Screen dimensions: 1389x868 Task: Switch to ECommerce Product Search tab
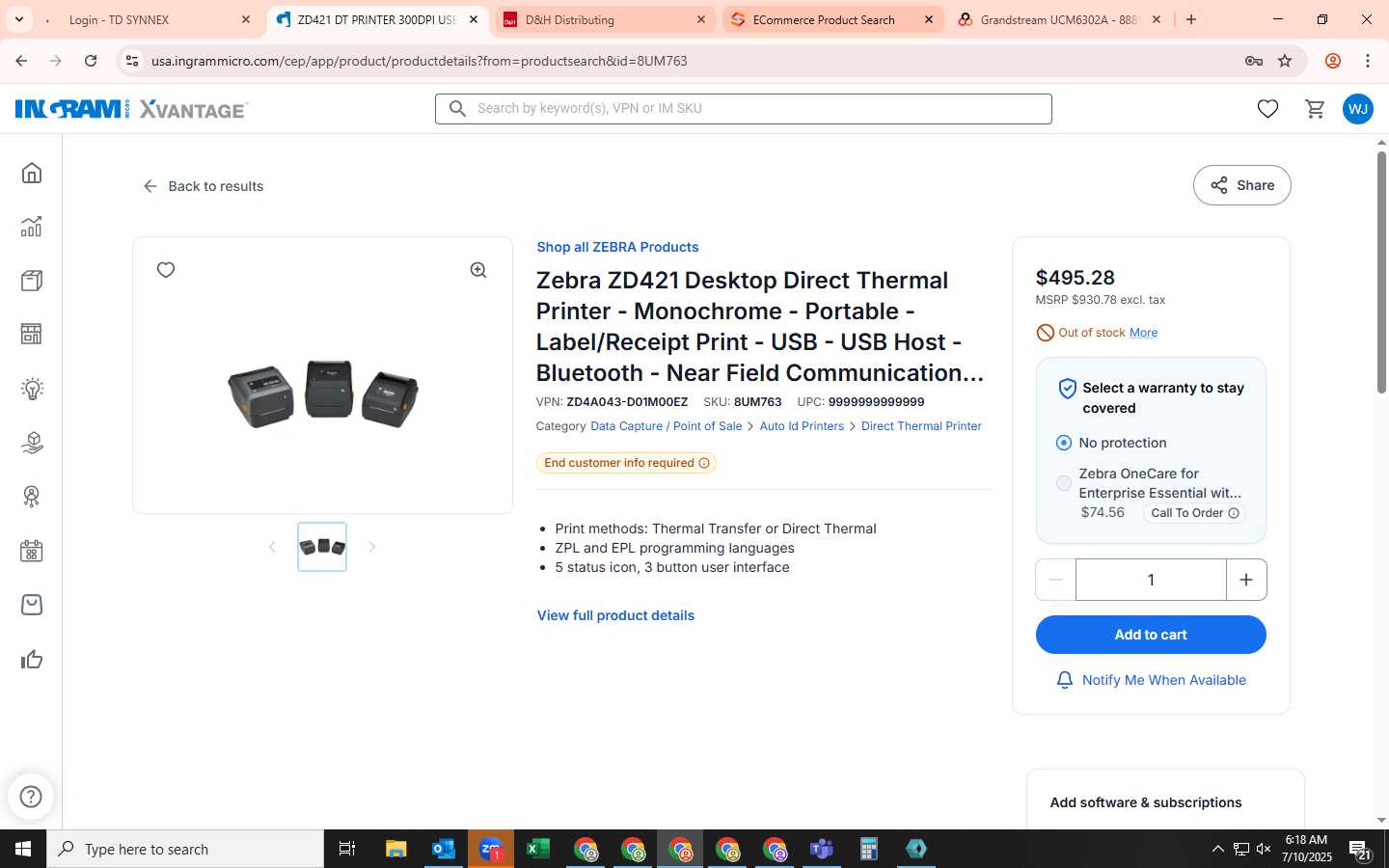832,19
